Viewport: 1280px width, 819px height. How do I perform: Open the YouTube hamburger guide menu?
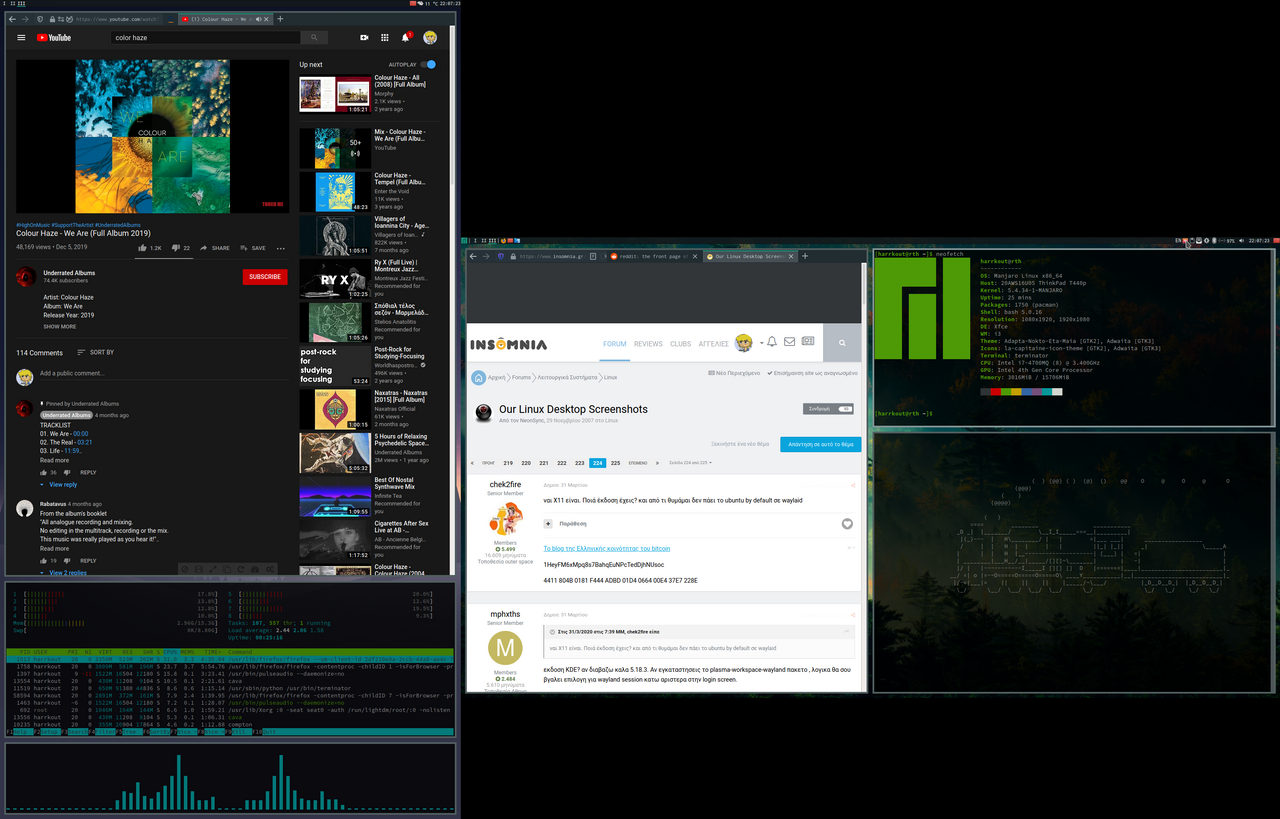pyautogui.click(x=21, y=38)
